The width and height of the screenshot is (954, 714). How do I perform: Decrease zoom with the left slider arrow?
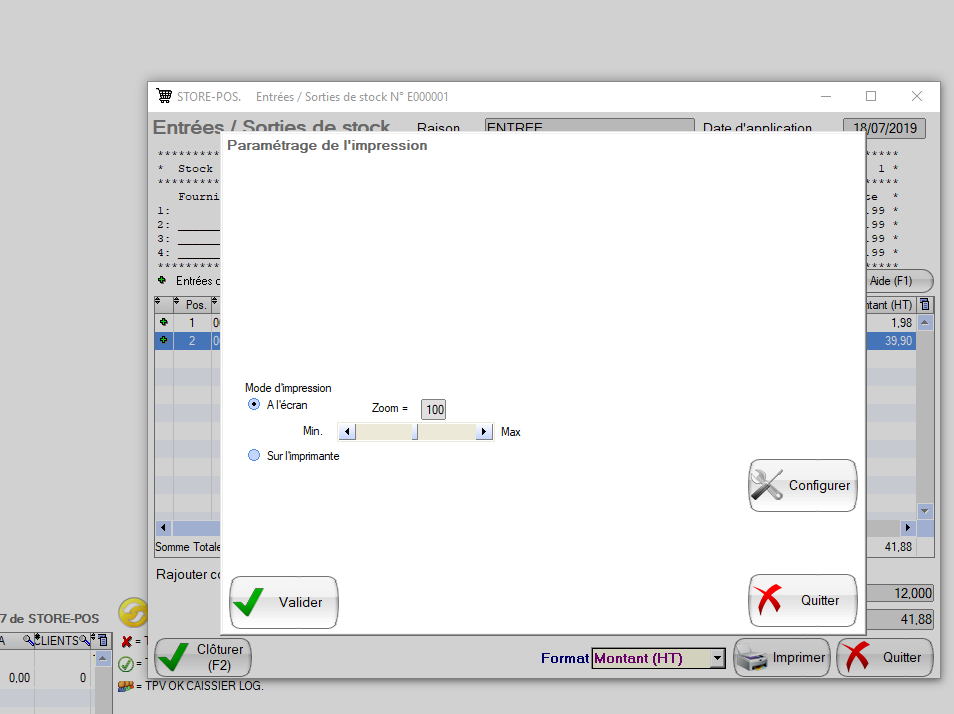pos(346,432)
